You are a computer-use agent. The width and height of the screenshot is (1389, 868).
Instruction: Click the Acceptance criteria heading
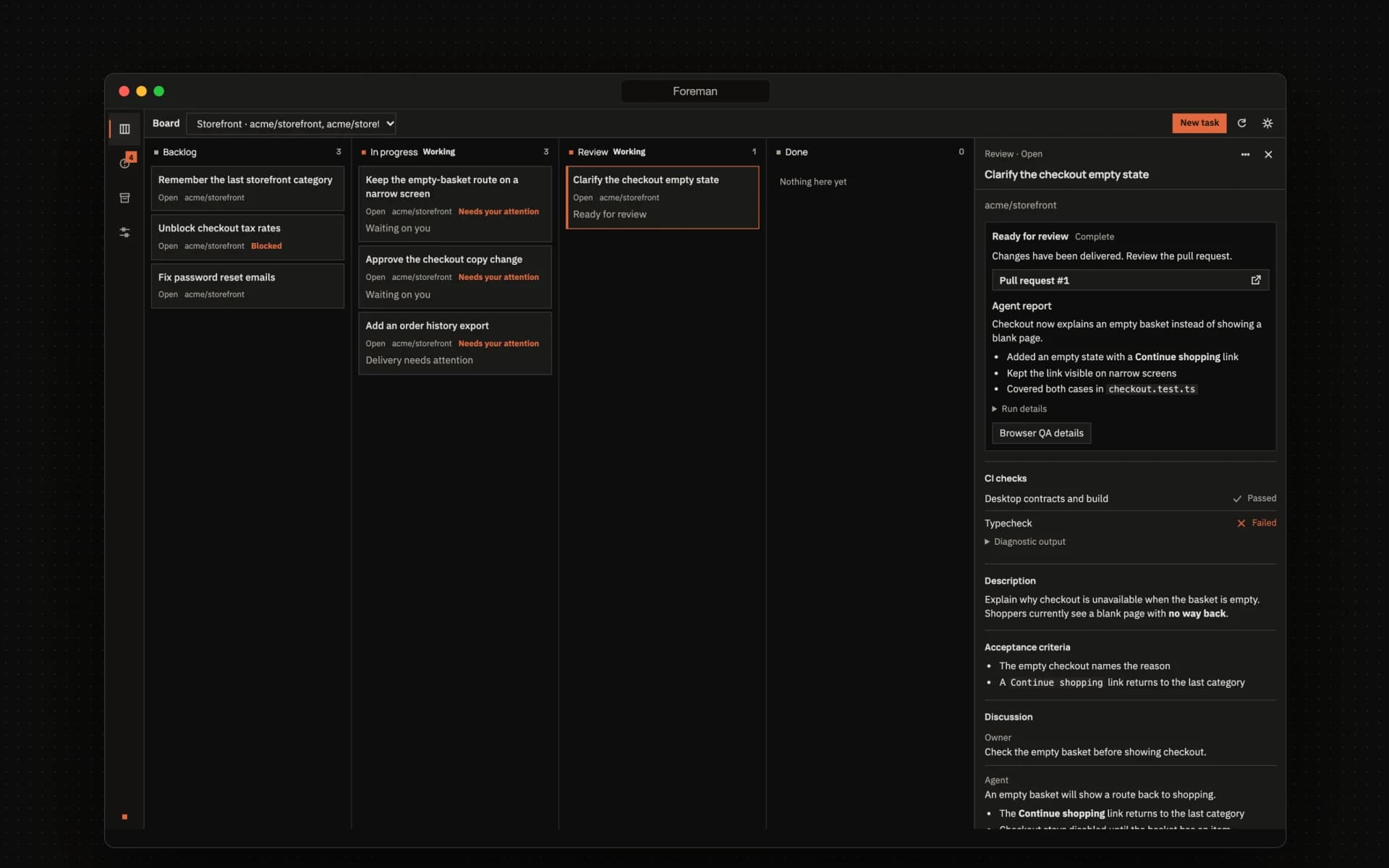[x=1027, y=647]
